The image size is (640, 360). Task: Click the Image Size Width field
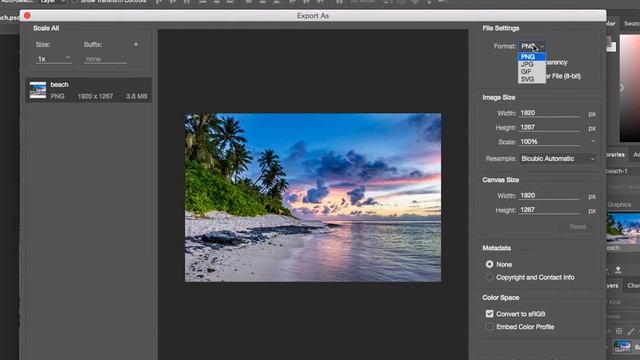(x=549, y=113)
